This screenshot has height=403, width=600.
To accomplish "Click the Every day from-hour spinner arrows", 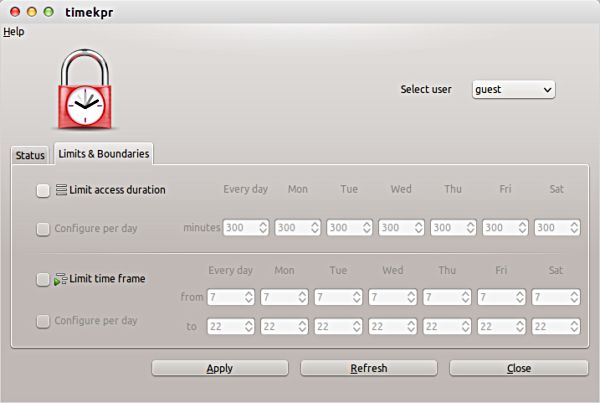I will (x=249, y=297).
